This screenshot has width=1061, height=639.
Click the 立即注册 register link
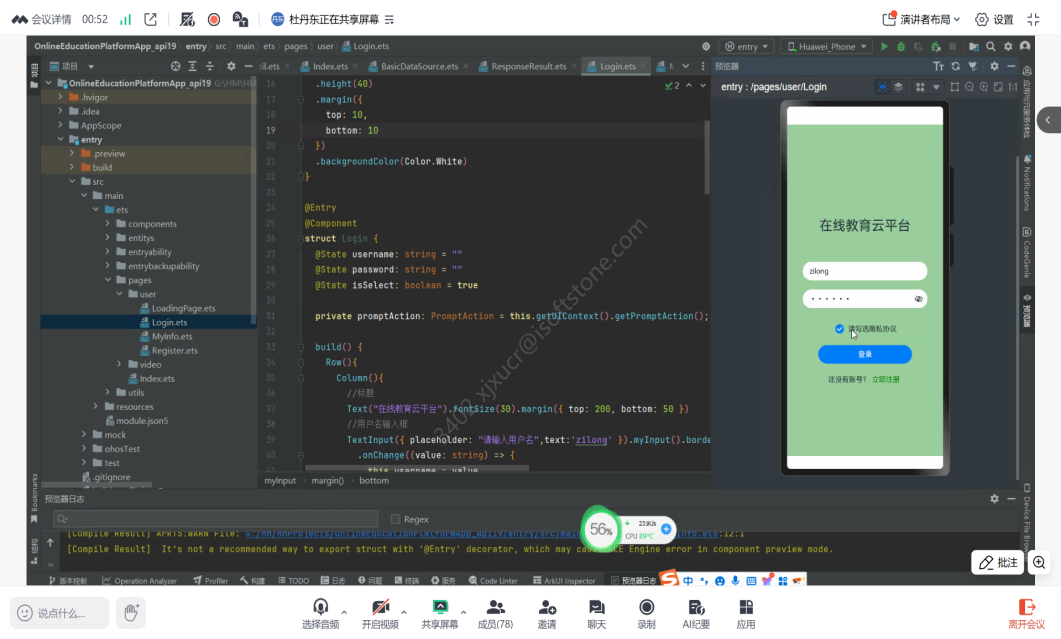(x=886, y=380)
